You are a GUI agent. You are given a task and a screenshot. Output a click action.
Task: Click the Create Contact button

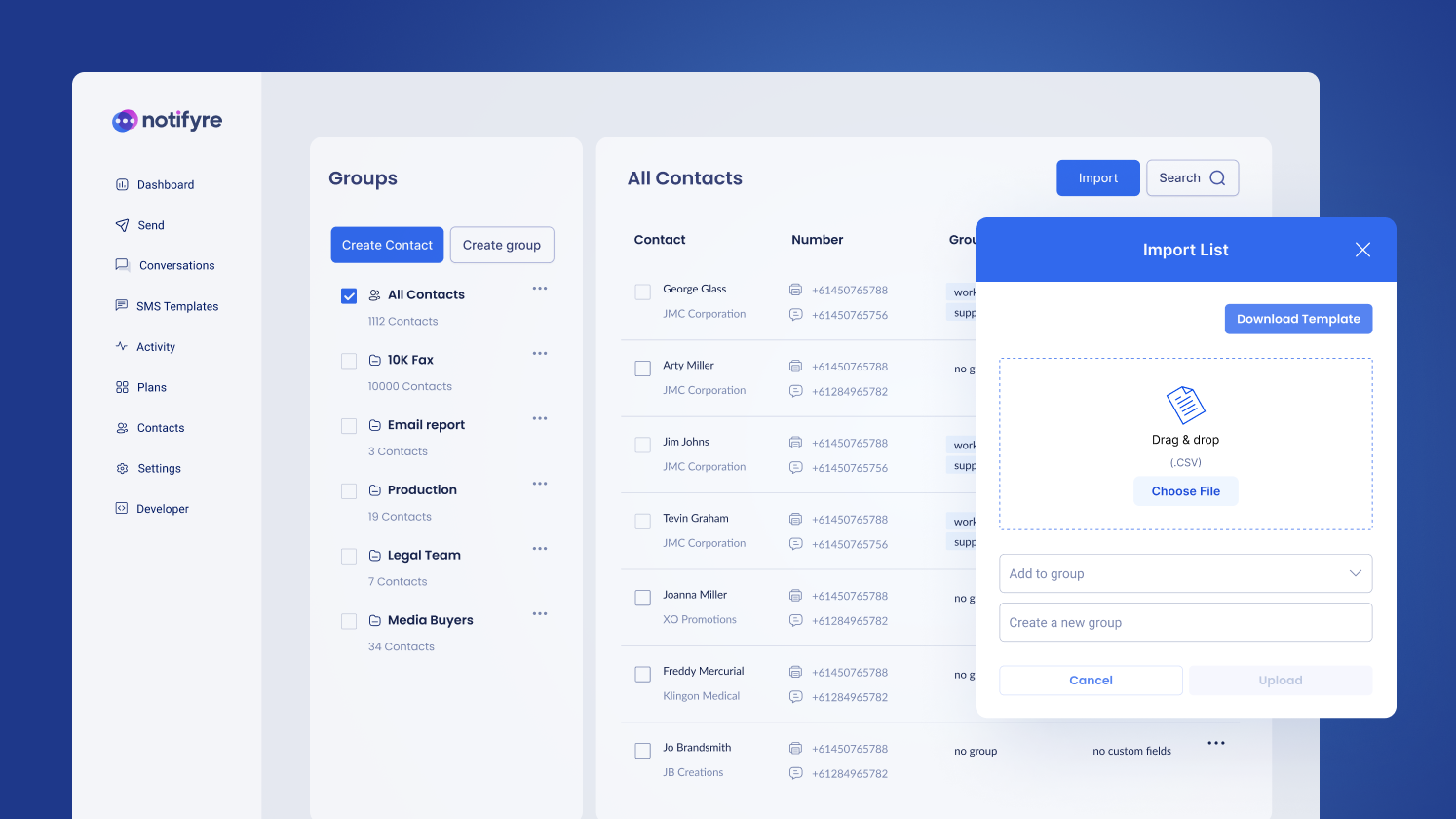(x=387, y=245)
